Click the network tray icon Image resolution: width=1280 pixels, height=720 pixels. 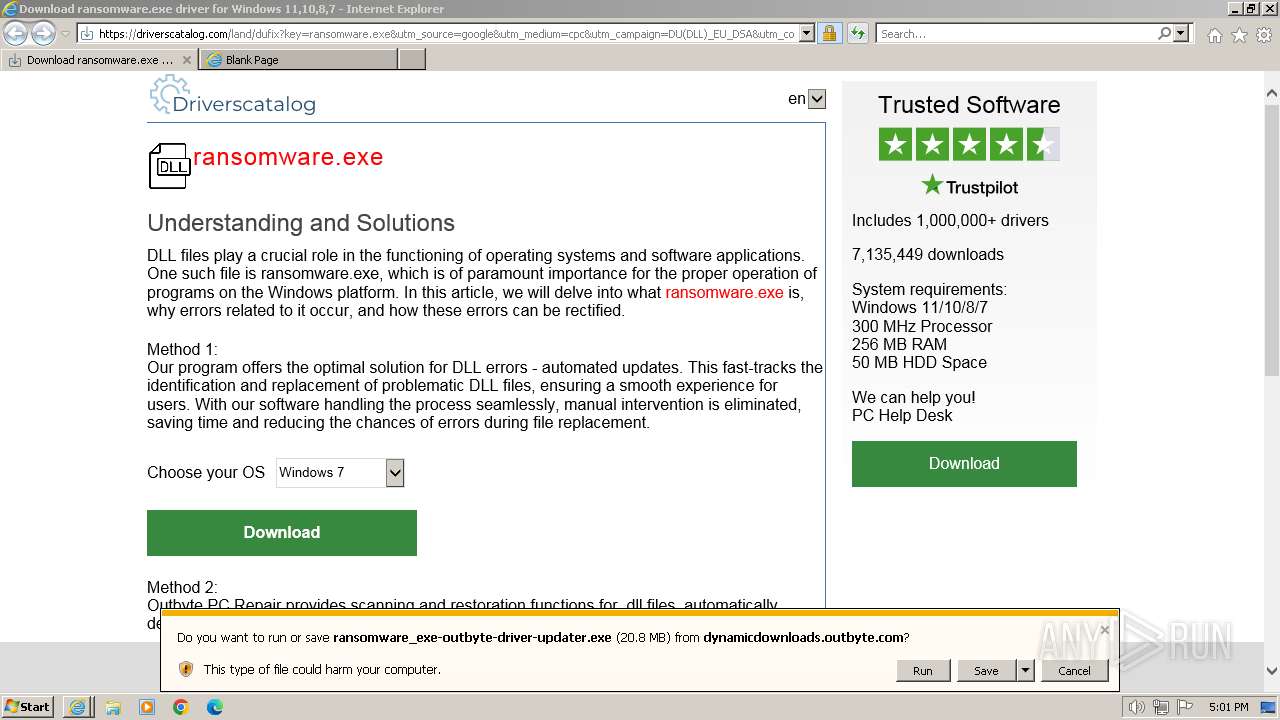coord(1161,707)
